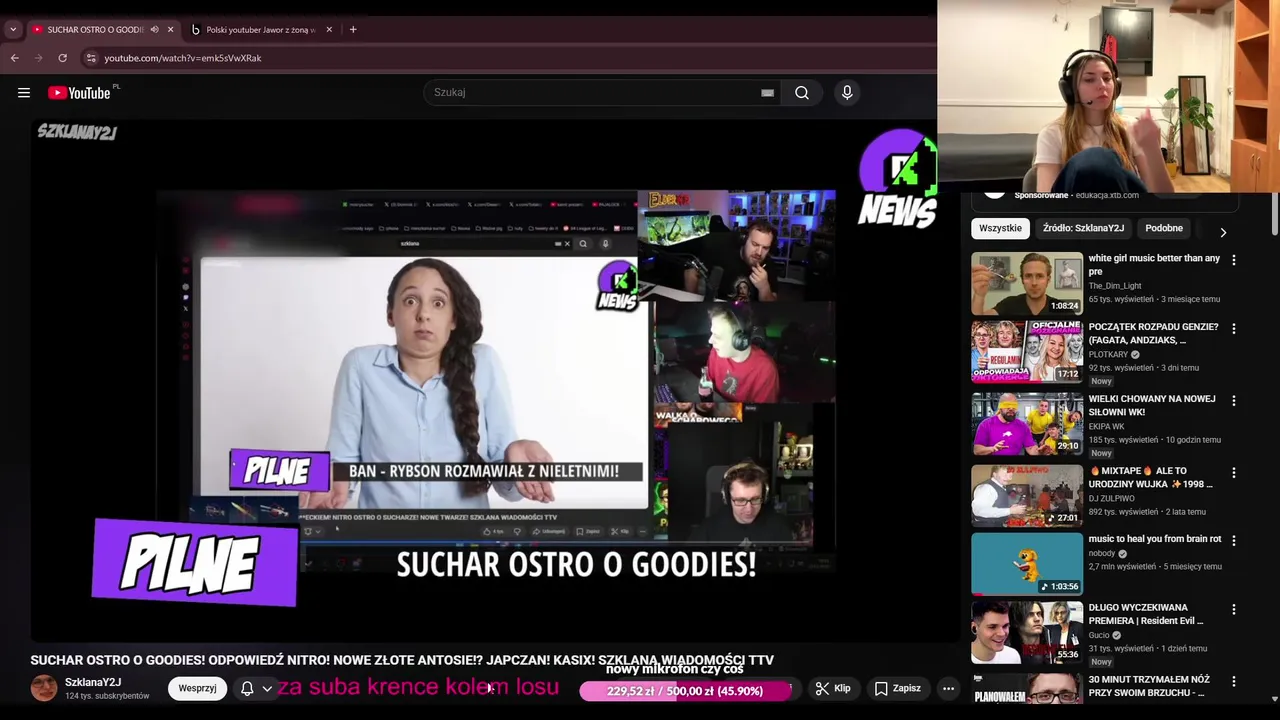Show more filter chips with right chevron
Screen dimensions: 1280x720
1223,232
